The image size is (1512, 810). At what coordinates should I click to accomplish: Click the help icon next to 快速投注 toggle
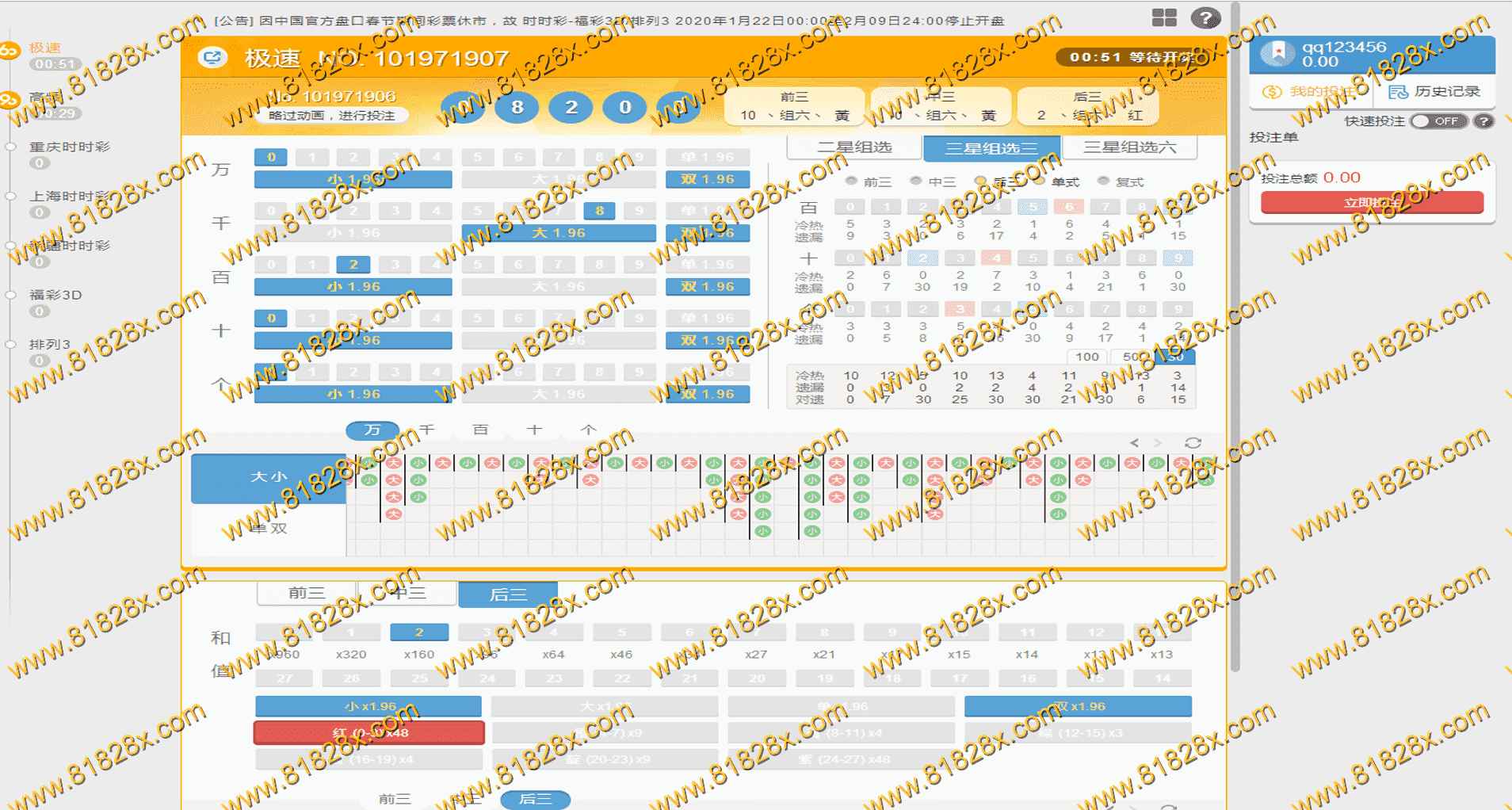tap(1483, 121)
